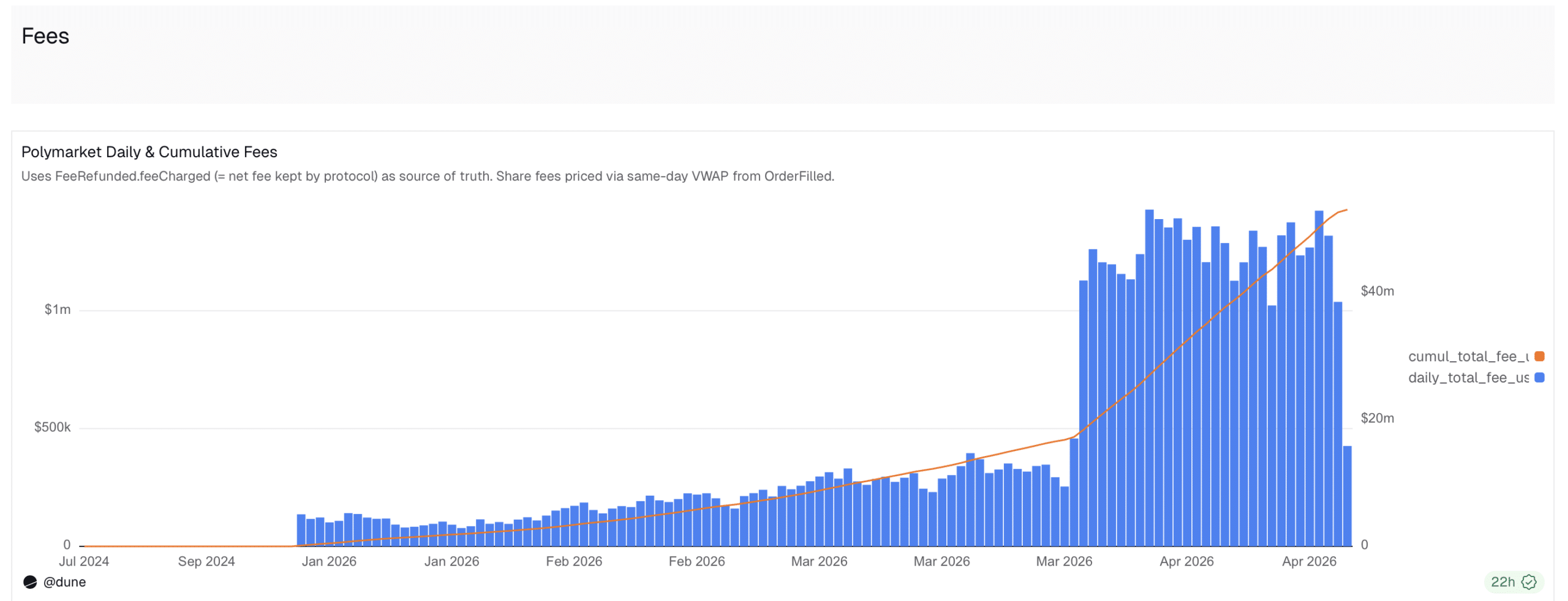Click the blue daily_total_fee legend swatch
The width and height of the screenshot is (1568, 601).
1539,378
